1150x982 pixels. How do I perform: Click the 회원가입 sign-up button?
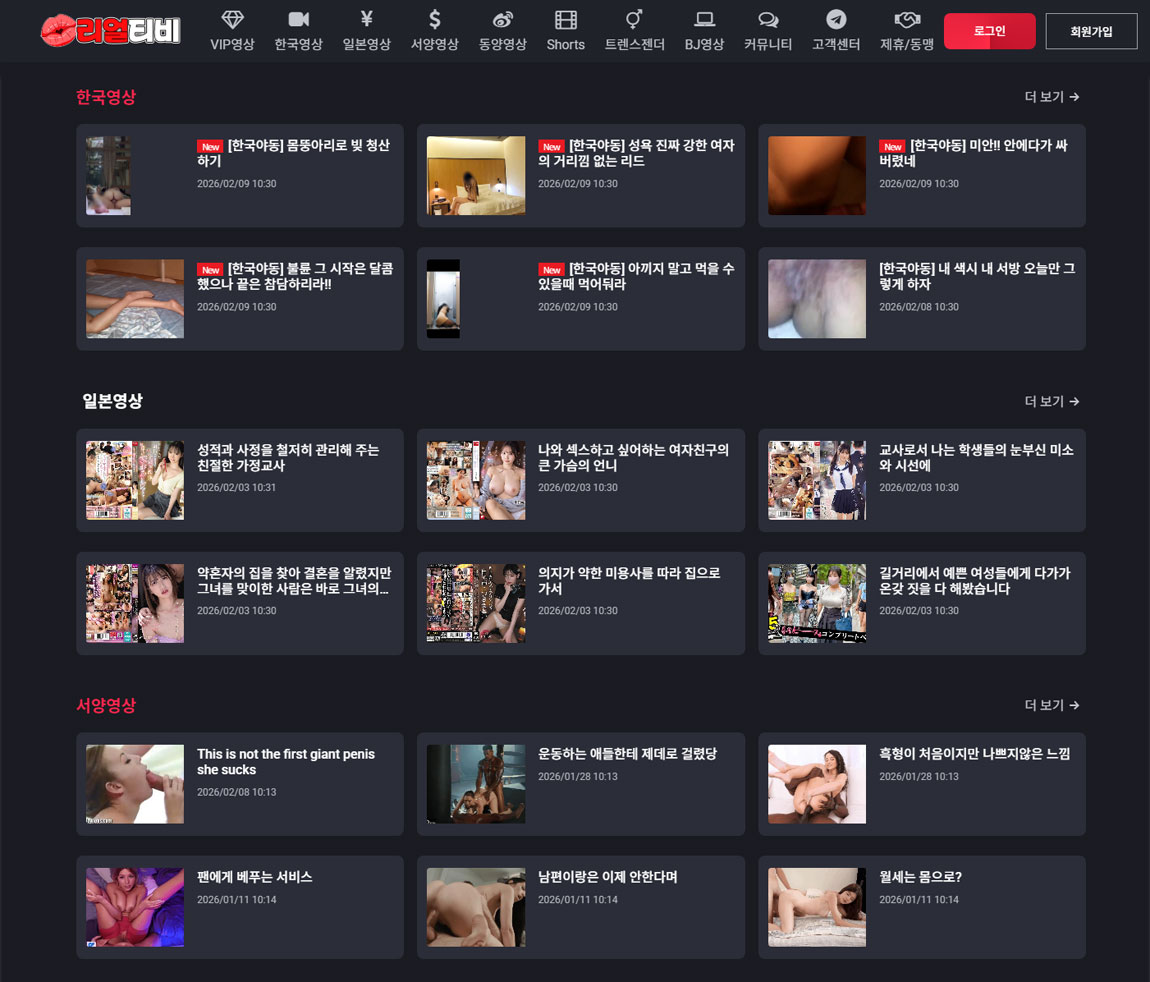[x=1091, y=31]
